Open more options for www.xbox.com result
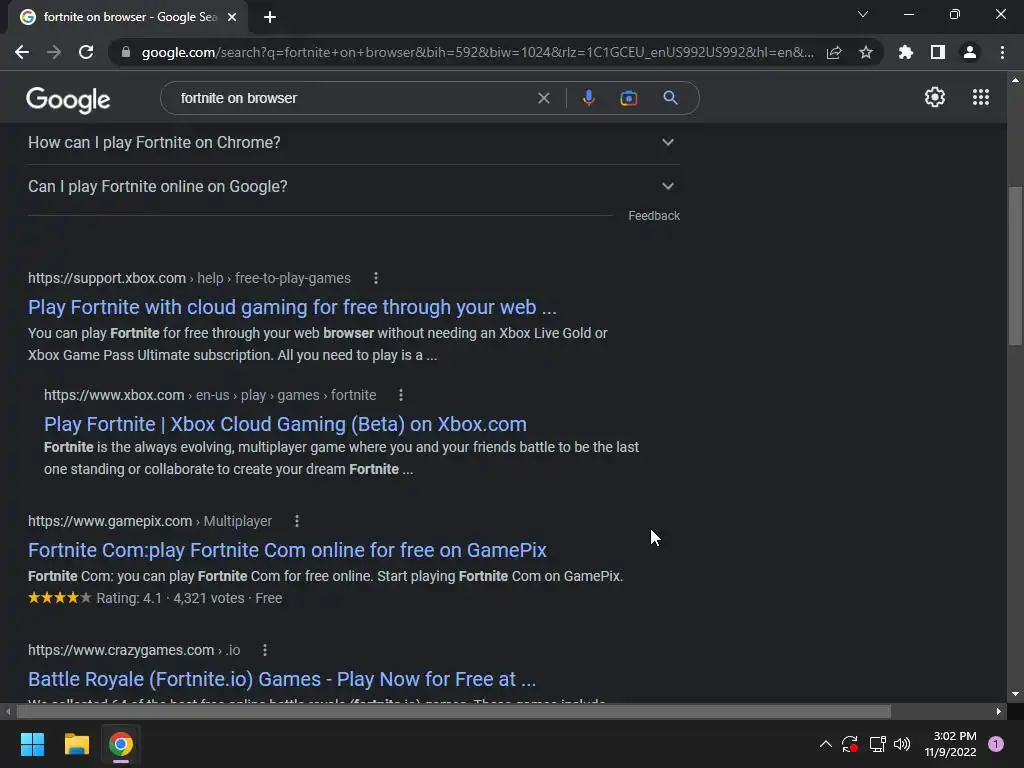 tap(401, 395)
